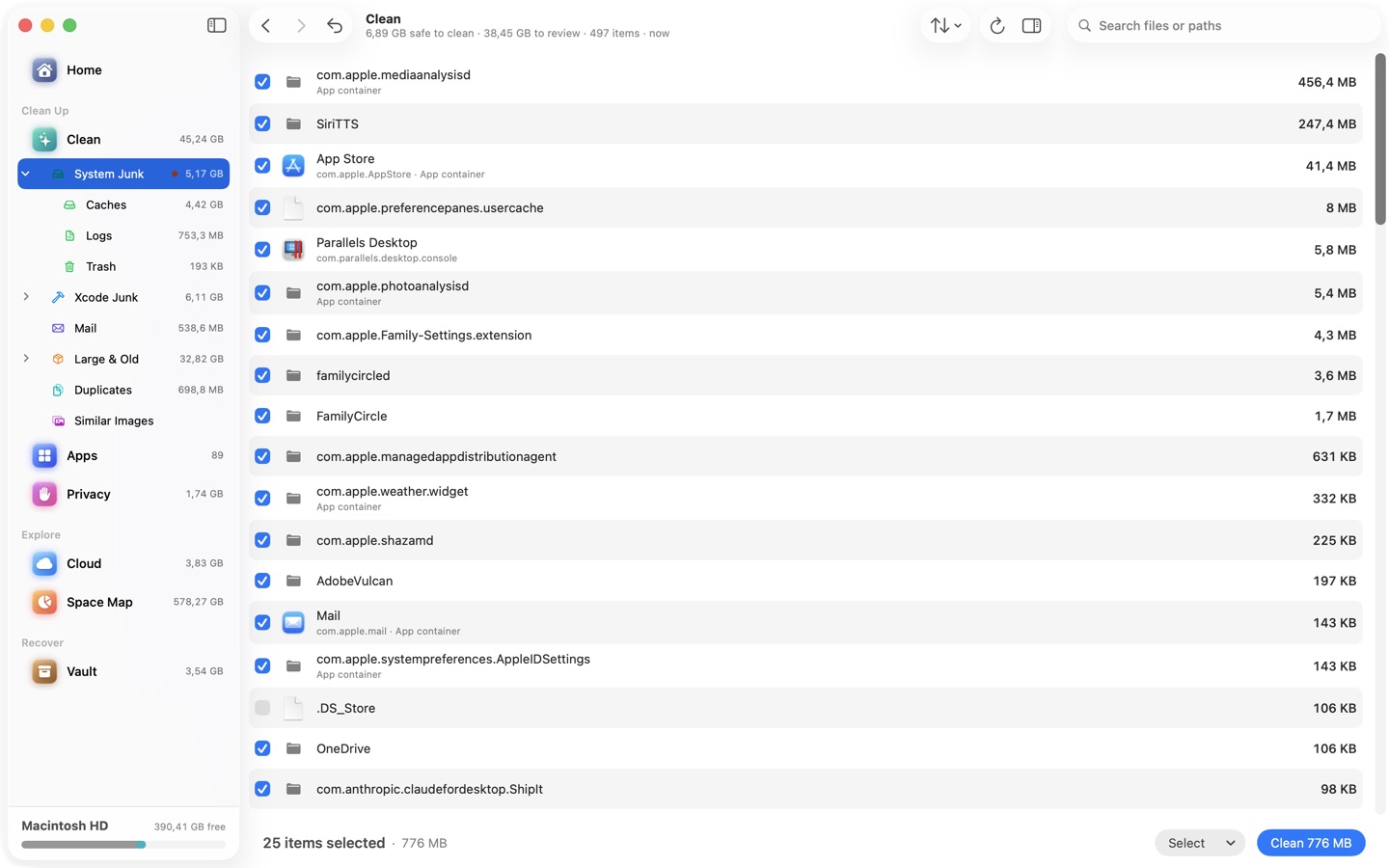Click the App Store app icon
Screen dimensions: 1389x868
(293, 166)
